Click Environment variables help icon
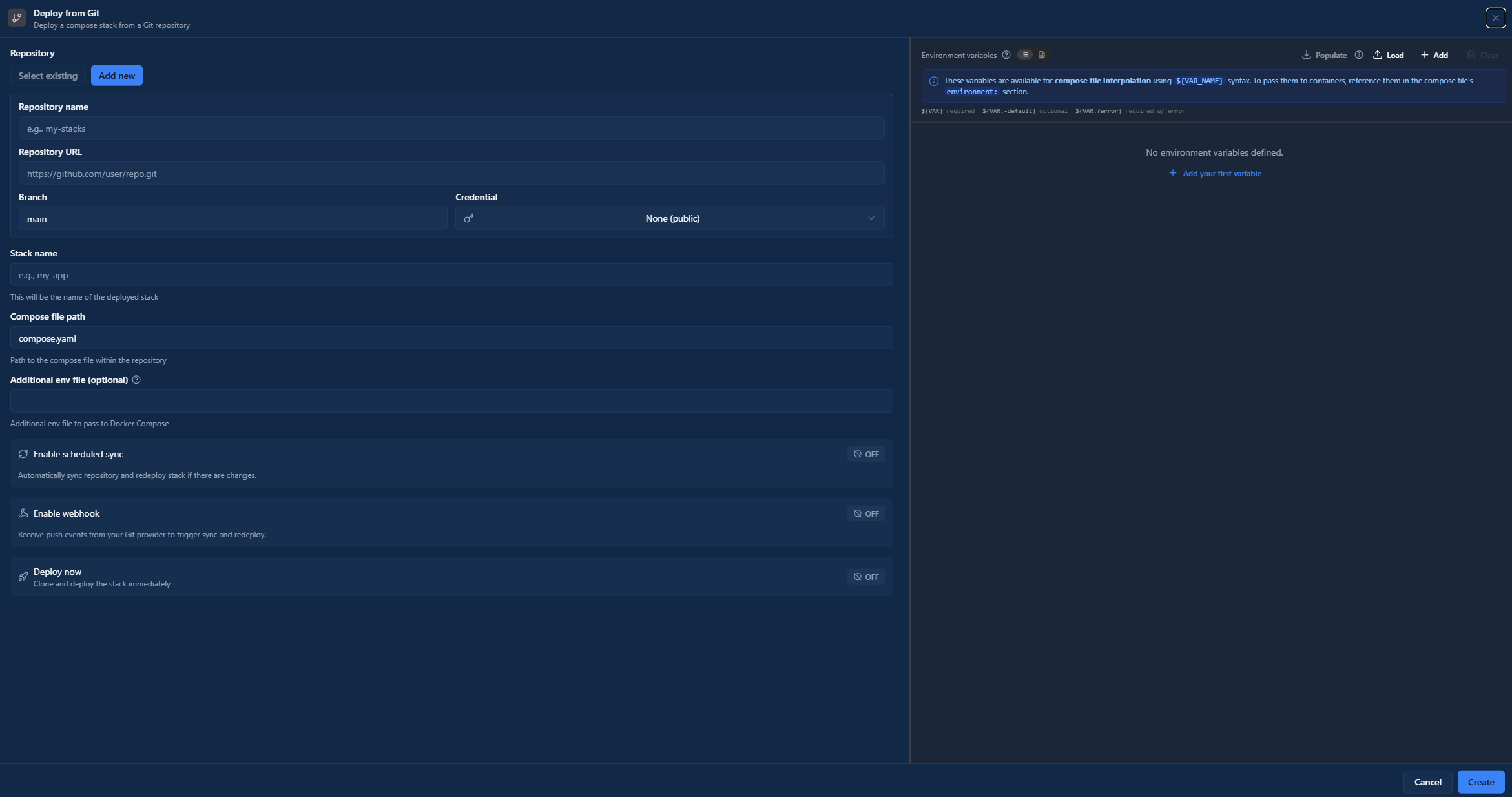Viewport: 1512px width, 797px height. (x=1006, y=55)
